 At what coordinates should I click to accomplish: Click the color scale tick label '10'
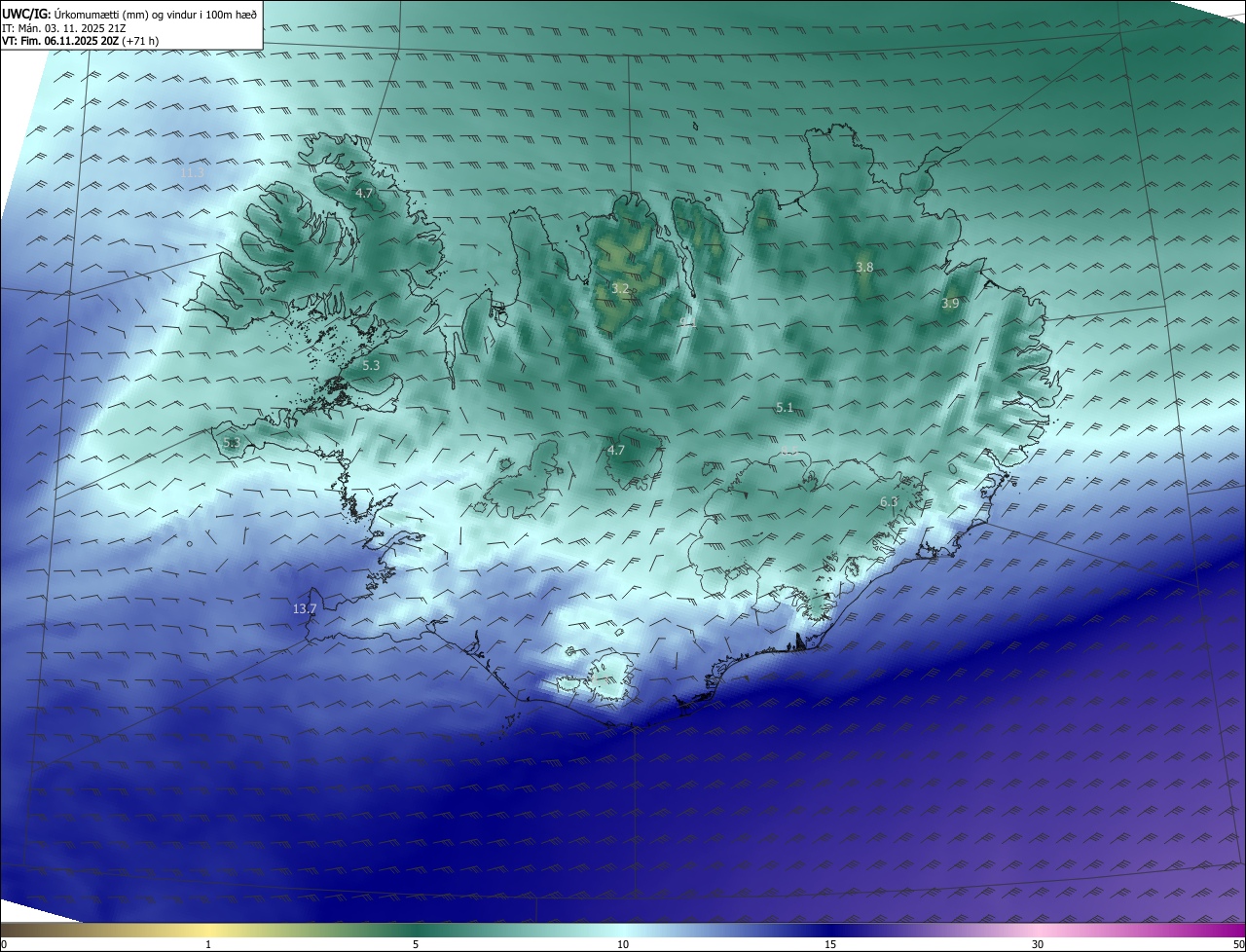623,944
